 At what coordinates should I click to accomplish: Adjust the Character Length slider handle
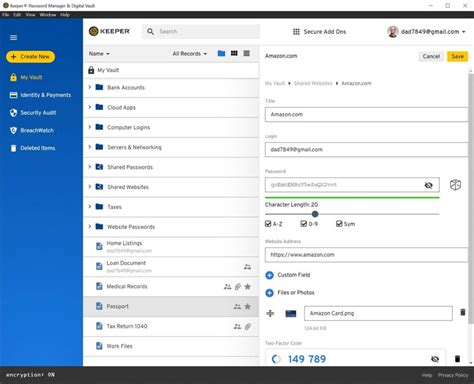click(x=315, y=214)
